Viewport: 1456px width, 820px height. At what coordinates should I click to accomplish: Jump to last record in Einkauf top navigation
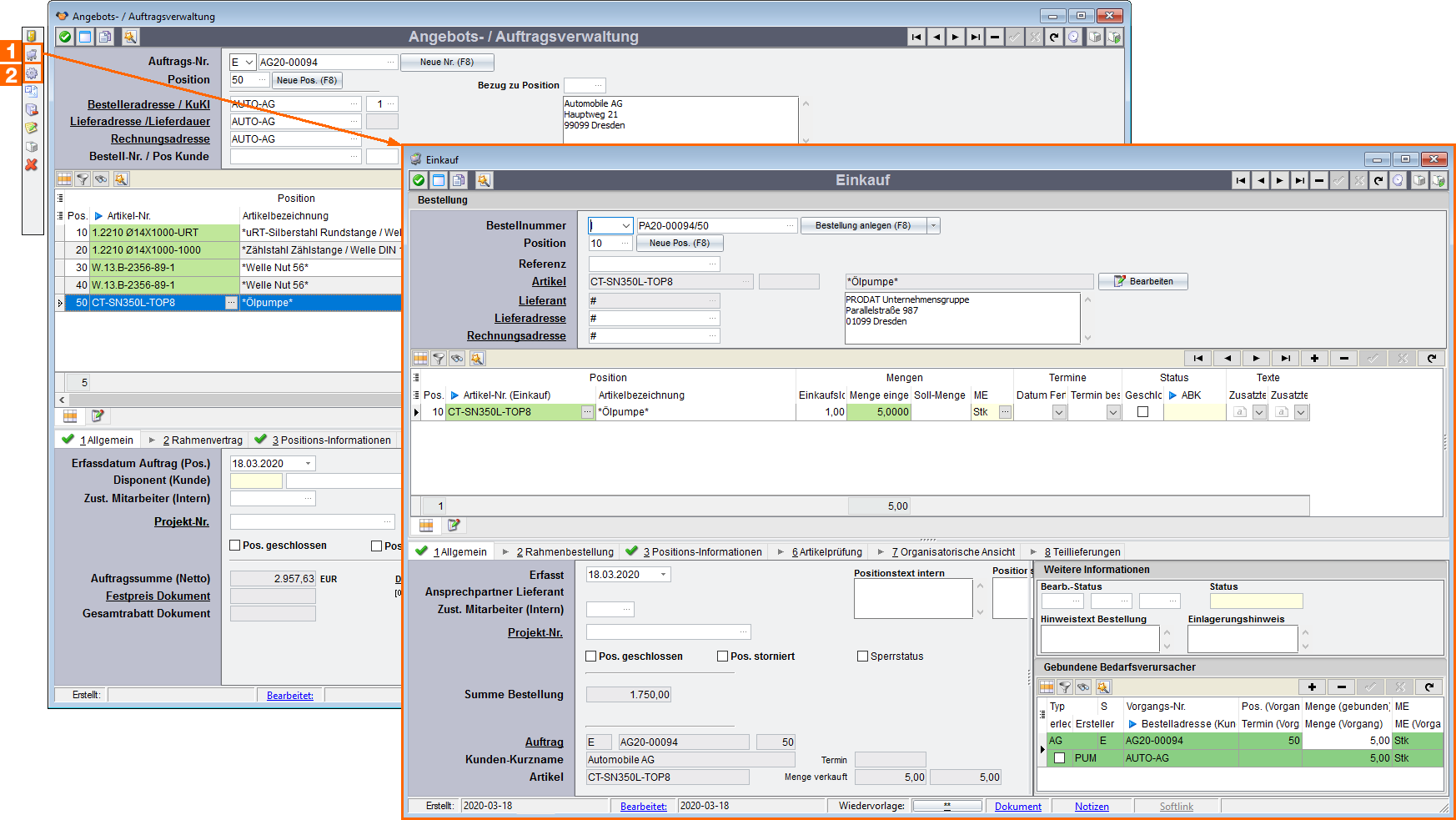(x=1300, y=180)
